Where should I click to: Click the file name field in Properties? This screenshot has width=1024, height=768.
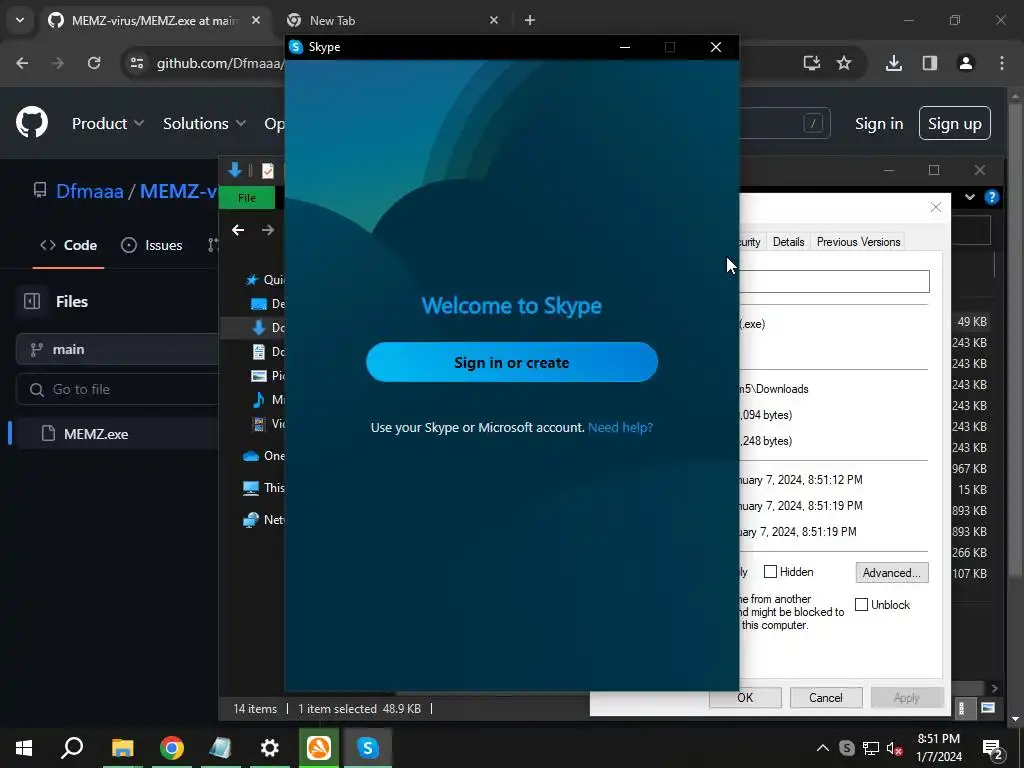click(834, 281)
